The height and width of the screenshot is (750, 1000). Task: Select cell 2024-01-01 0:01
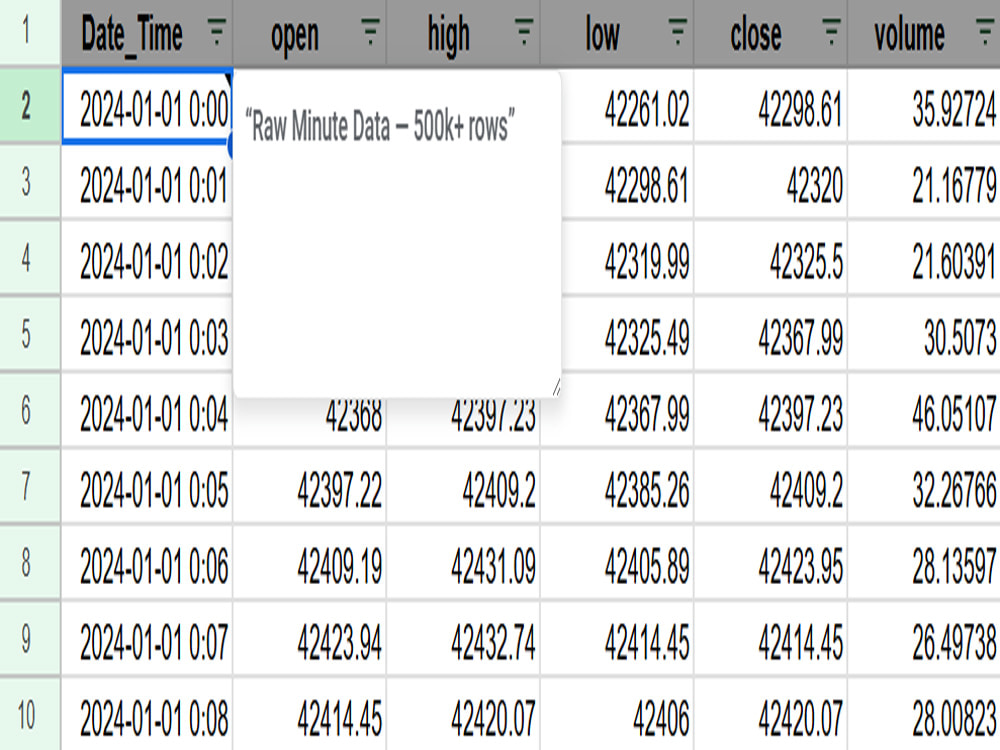[147, 182]
